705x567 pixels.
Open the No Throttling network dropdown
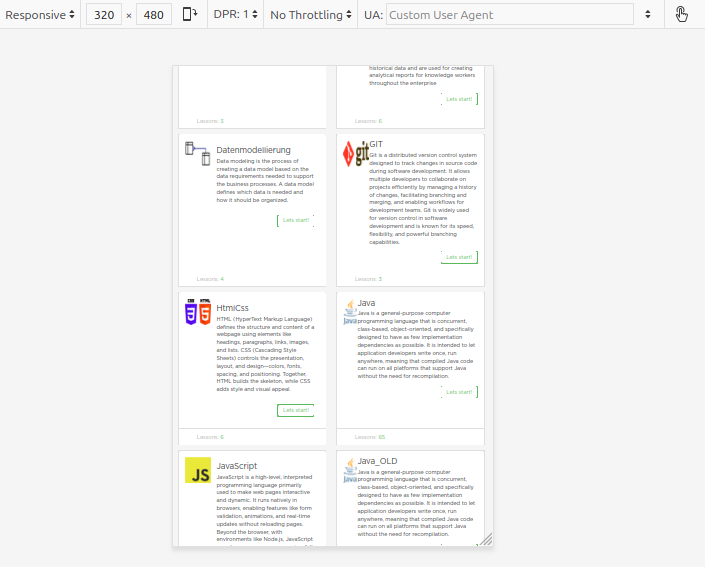(x=311, y=15)
